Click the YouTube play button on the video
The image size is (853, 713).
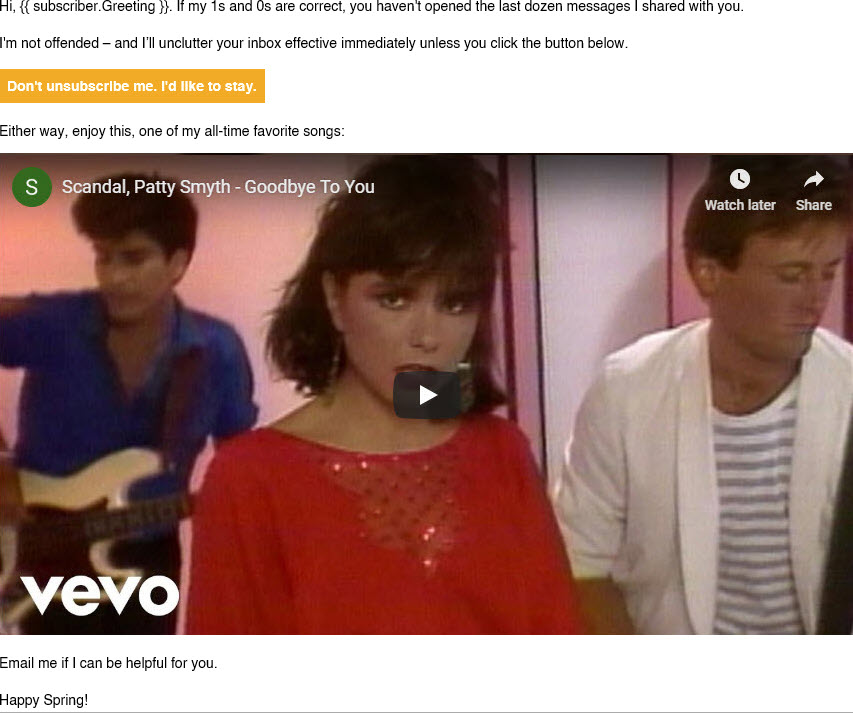coord(427,395)
